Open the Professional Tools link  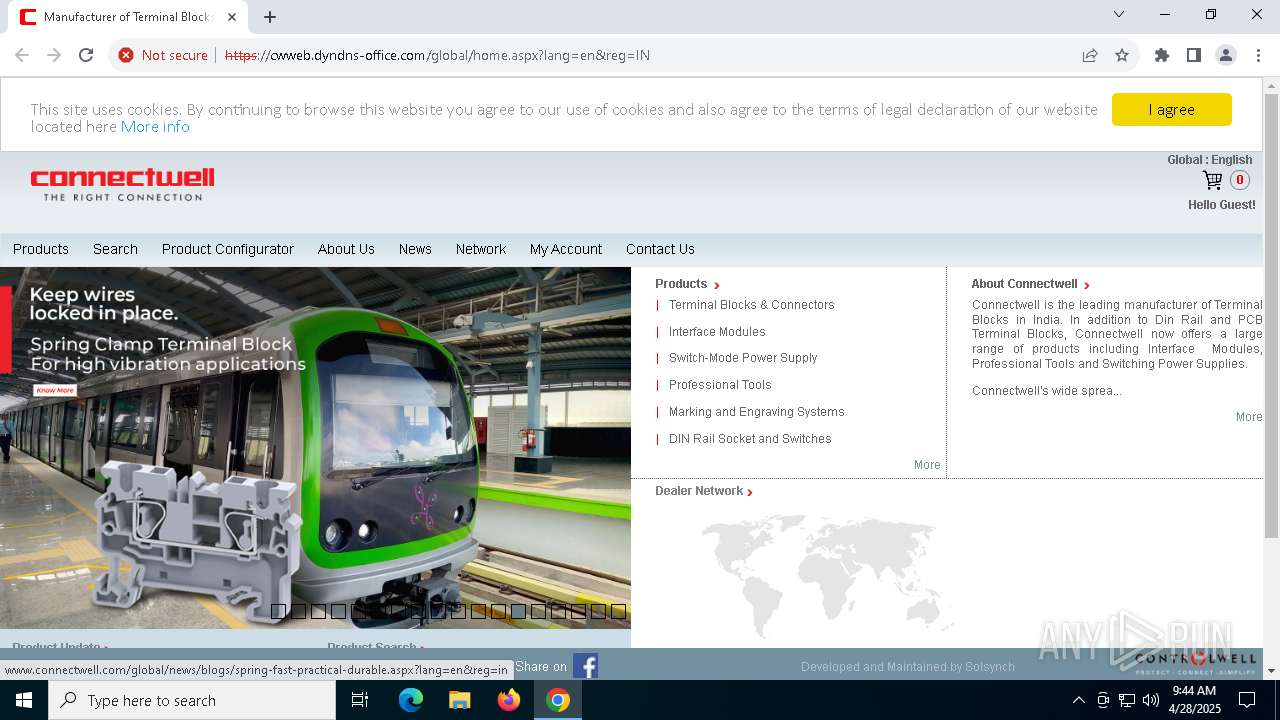(720, 385)
